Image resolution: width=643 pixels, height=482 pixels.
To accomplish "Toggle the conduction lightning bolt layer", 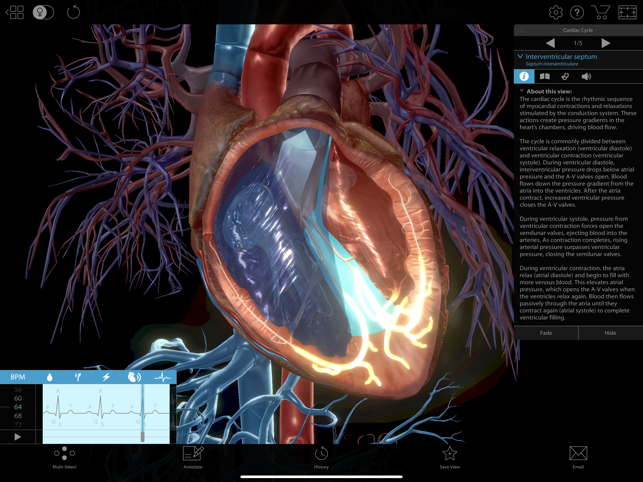I will click(106, 377).
